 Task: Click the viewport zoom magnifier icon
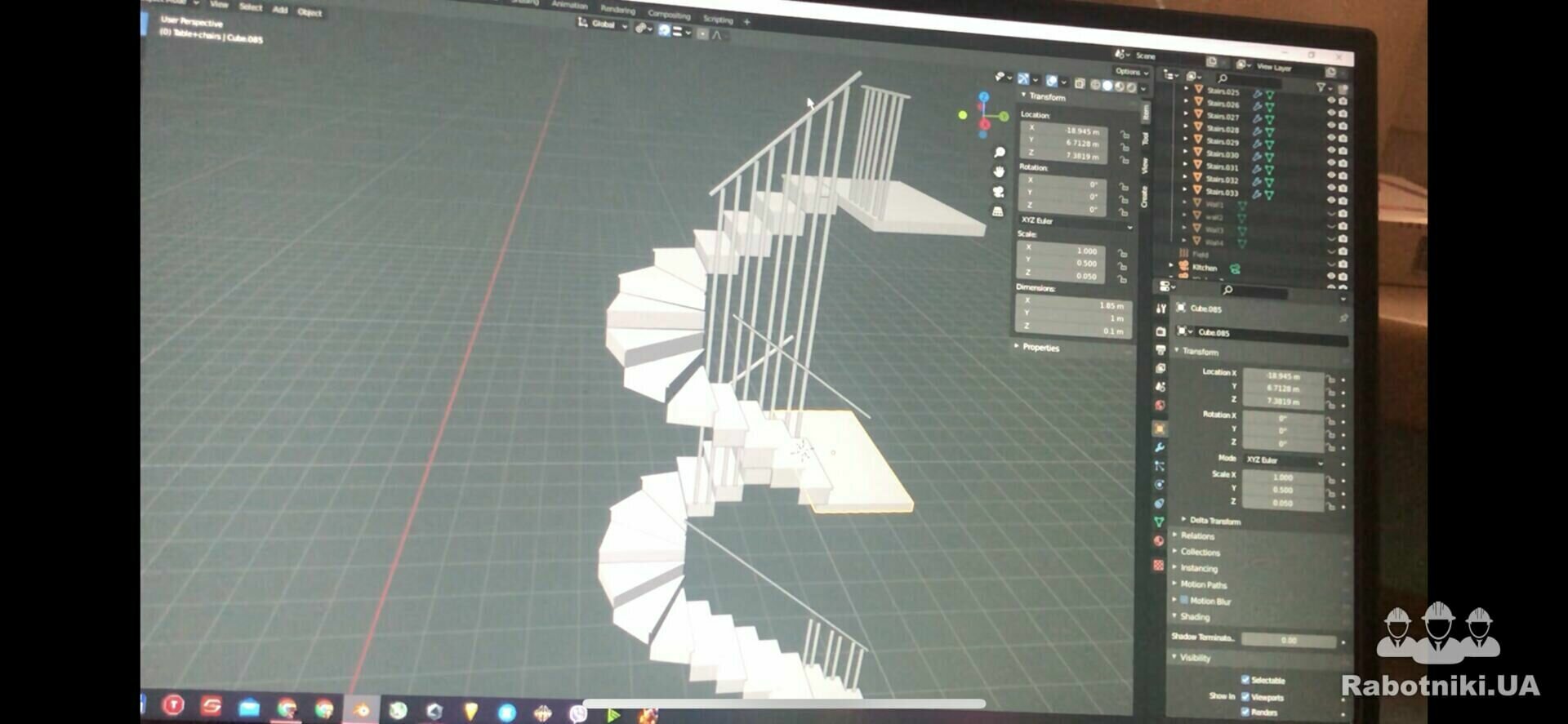click(x=999, y=153)
